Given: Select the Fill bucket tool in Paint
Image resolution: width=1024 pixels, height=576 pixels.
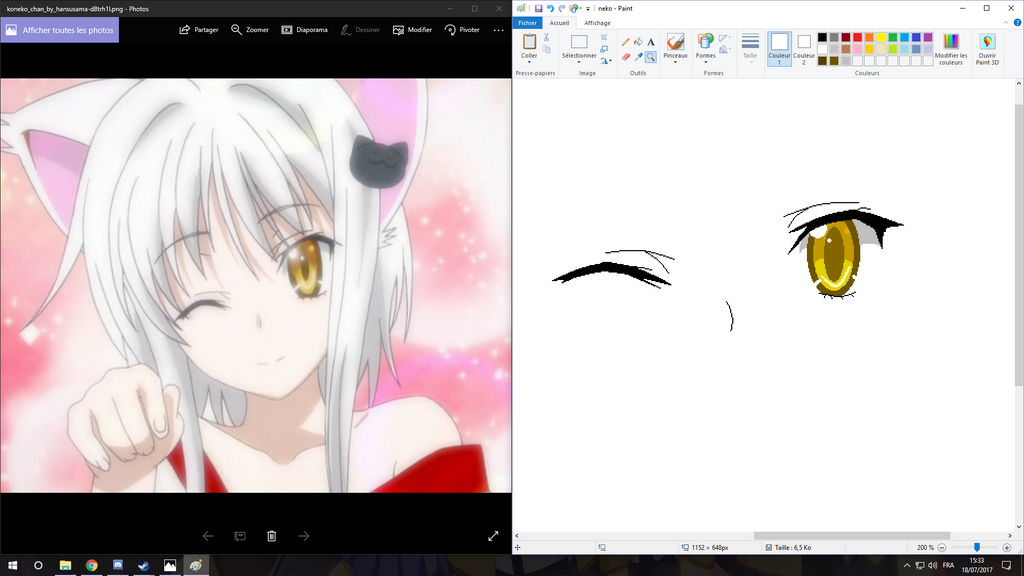Looking at the screenshot, I should point(639,42).
